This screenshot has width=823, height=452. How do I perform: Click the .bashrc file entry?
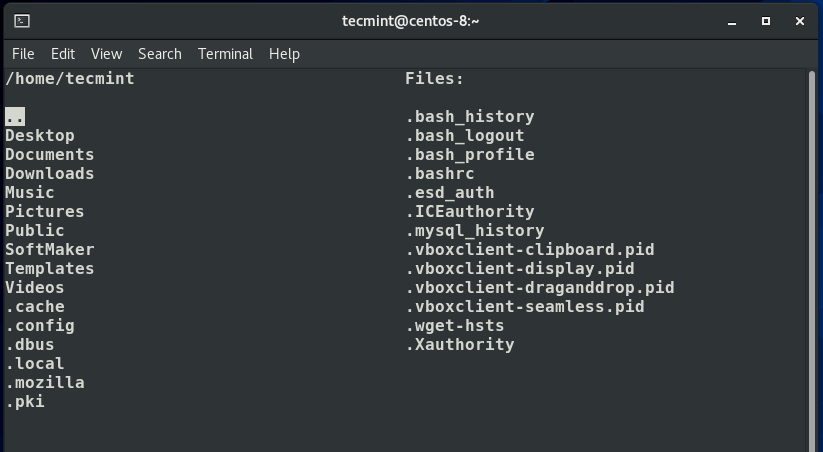tap(440, 174)
